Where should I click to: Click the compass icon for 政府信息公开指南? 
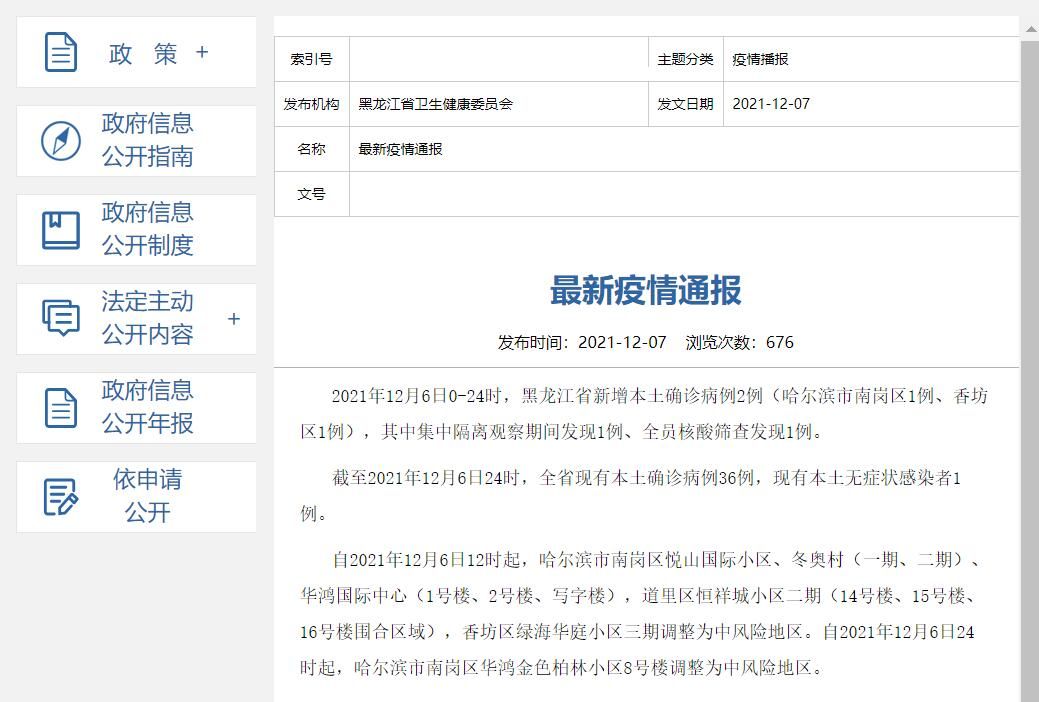pos(61,141)
